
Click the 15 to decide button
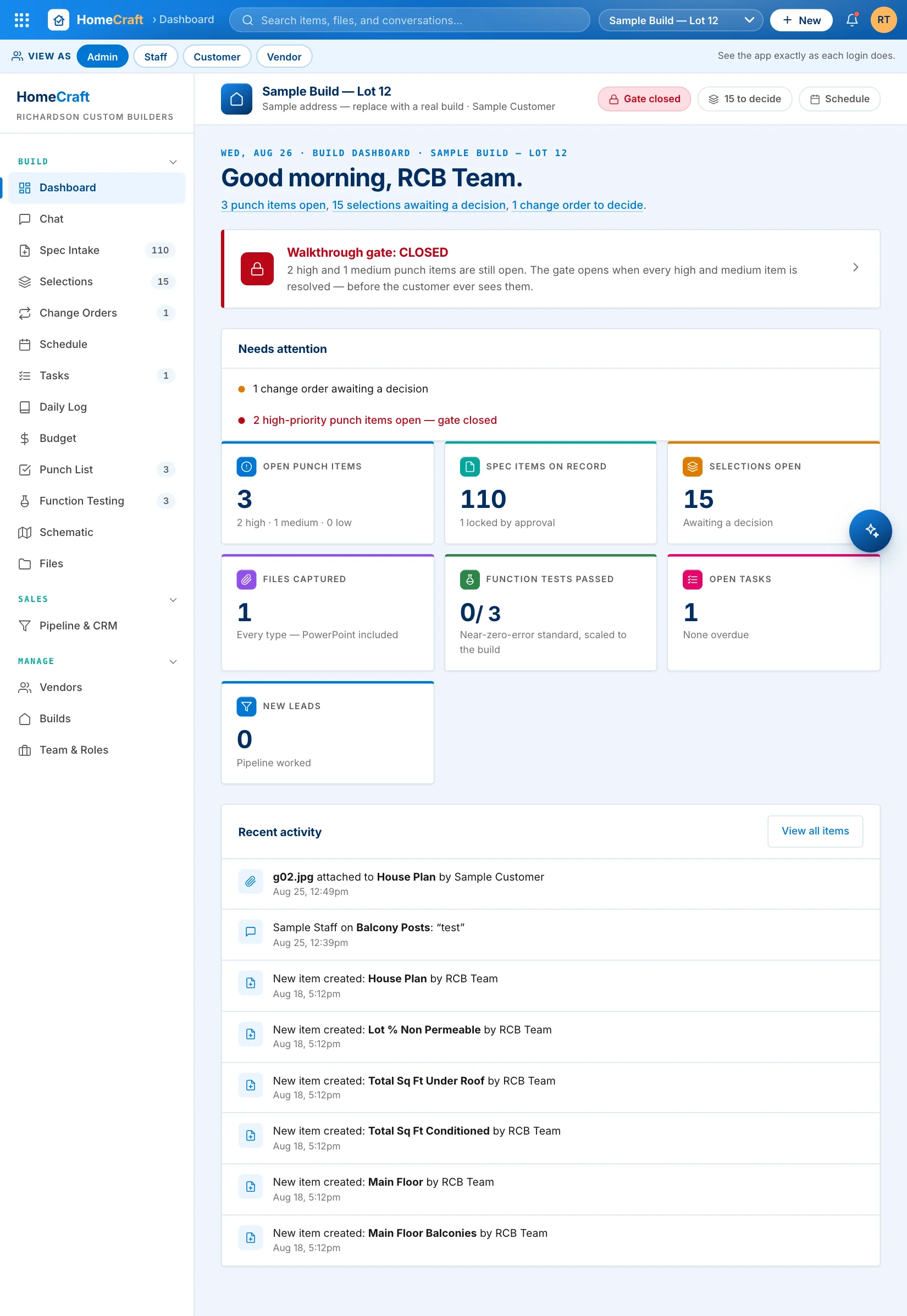(744, 99)
